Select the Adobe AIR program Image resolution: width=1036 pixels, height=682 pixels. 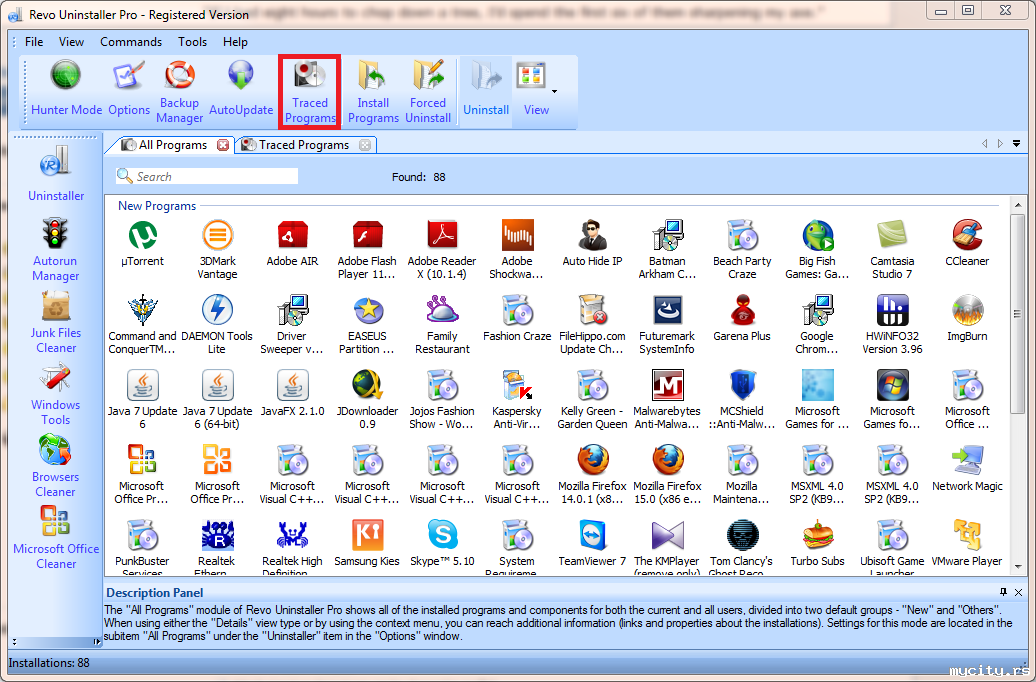point(292,243)
